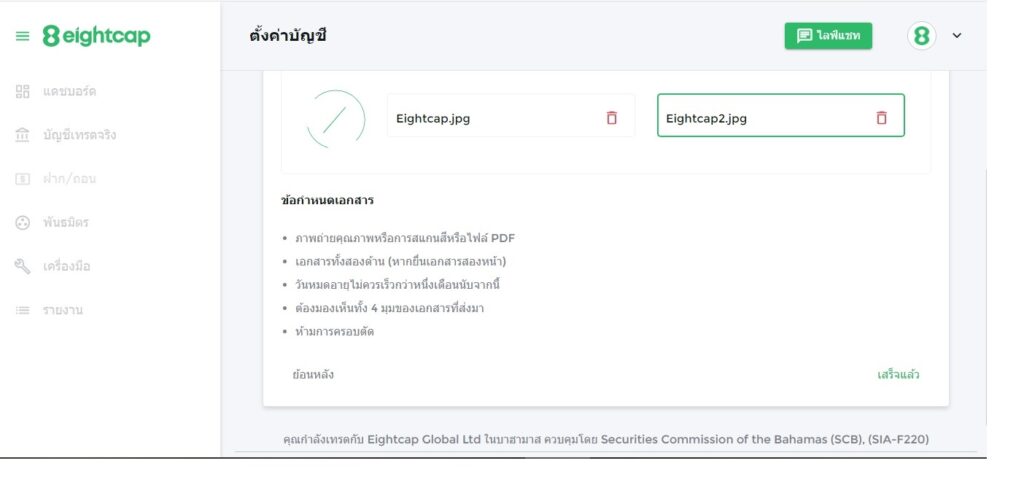
Task: Delete the Eightcap2.jpg file
Action: [x=881, y=118]
